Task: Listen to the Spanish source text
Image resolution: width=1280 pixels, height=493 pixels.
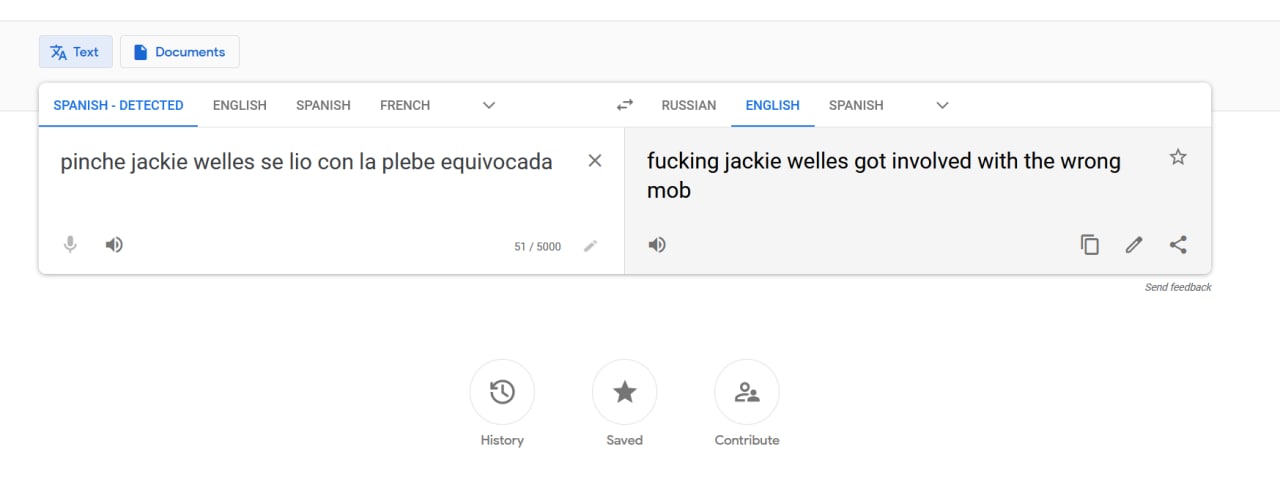Action: click(x=114, y=244)
